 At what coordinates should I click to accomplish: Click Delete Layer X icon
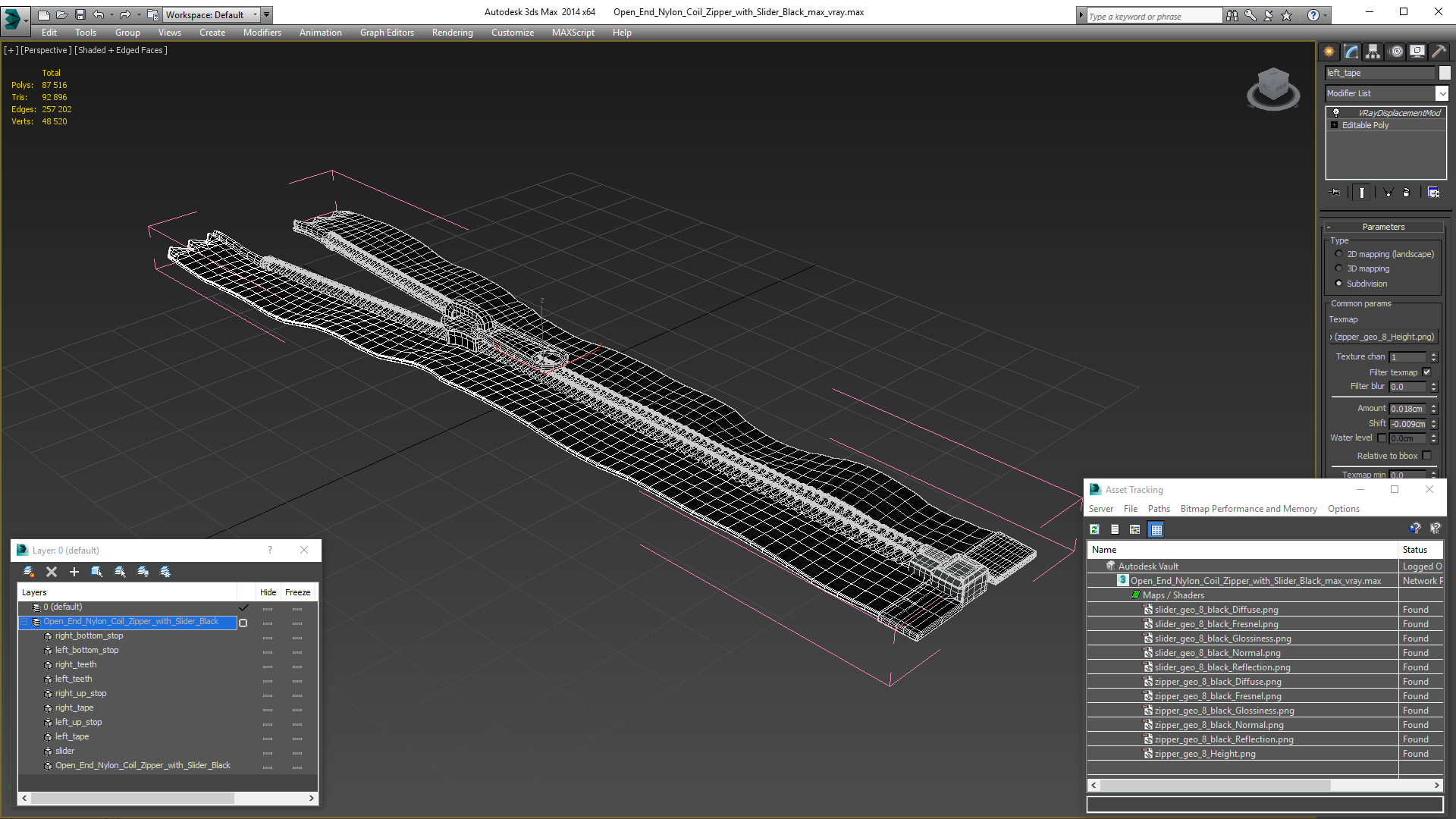52,572
